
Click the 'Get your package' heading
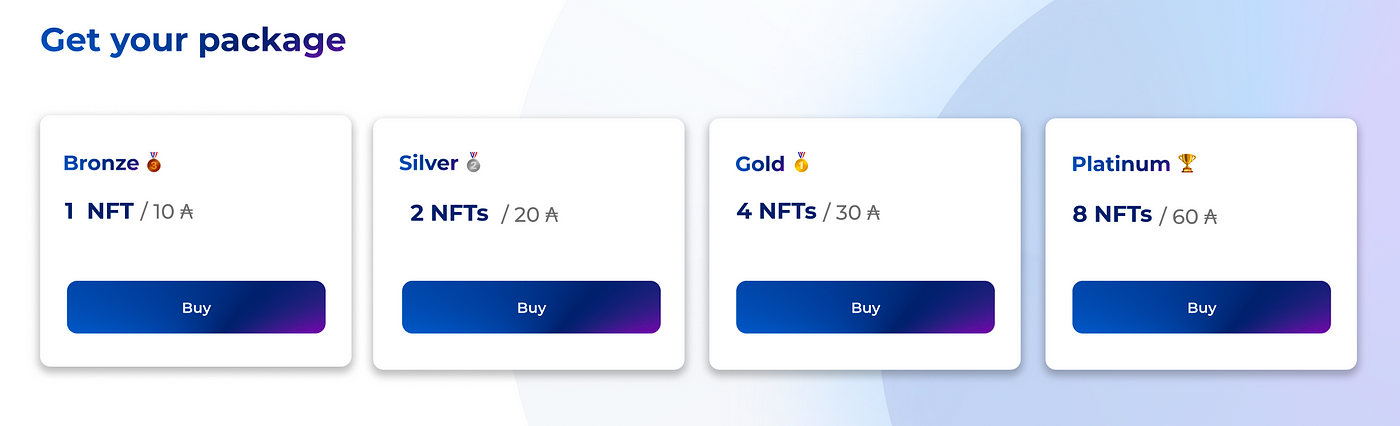[x=193, y=40]
